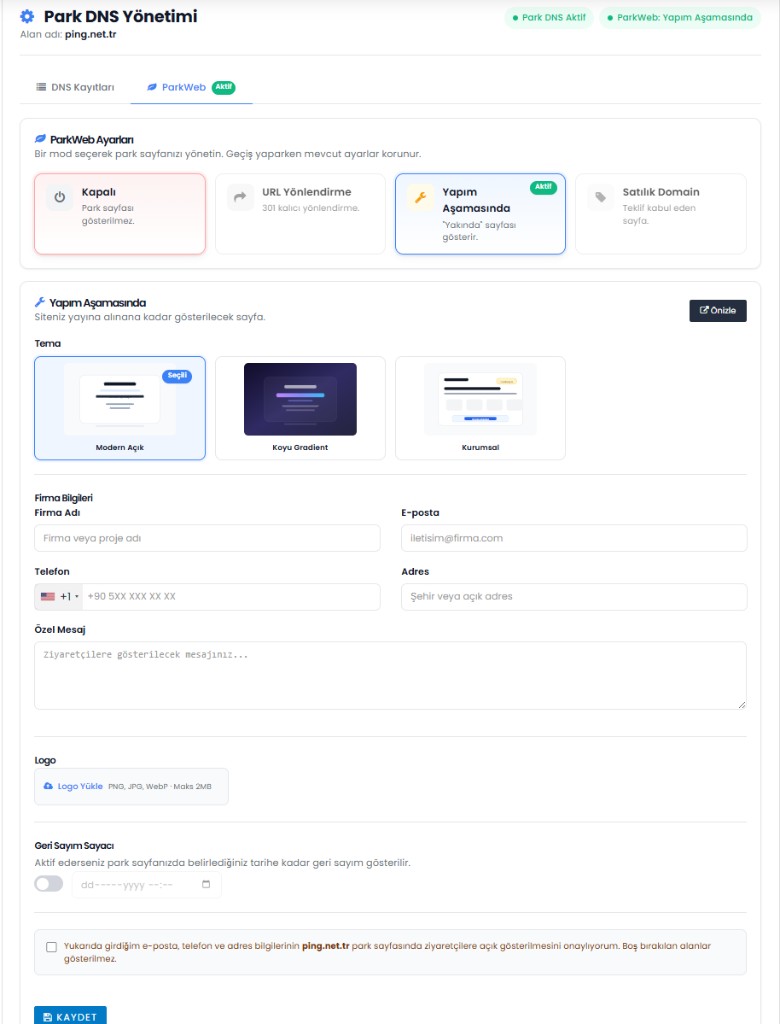The height and width of the screenshot is (1024, 780).
Task: Open the +1 country code dropdown
Action: pos(59,596)
